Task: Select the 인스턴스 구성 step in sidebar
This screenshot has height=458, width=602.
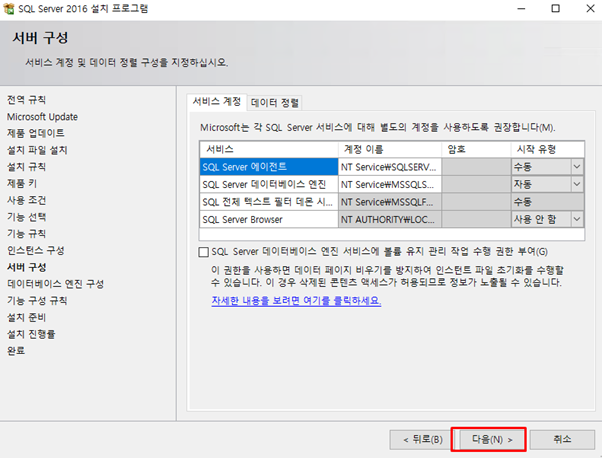Action: click(36, 251)
